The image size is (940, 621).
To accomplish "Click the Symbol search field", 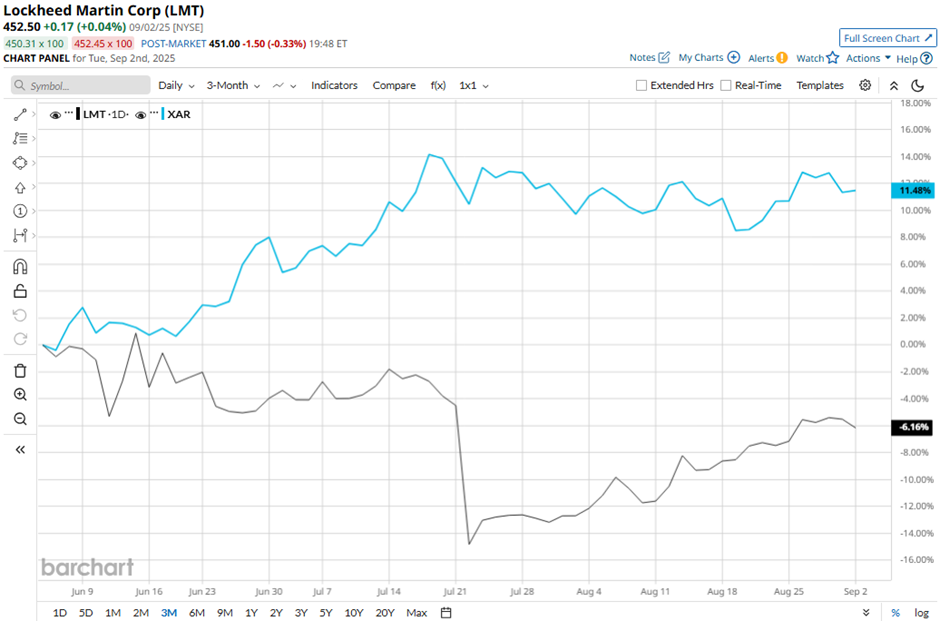I will coord(80,85).
